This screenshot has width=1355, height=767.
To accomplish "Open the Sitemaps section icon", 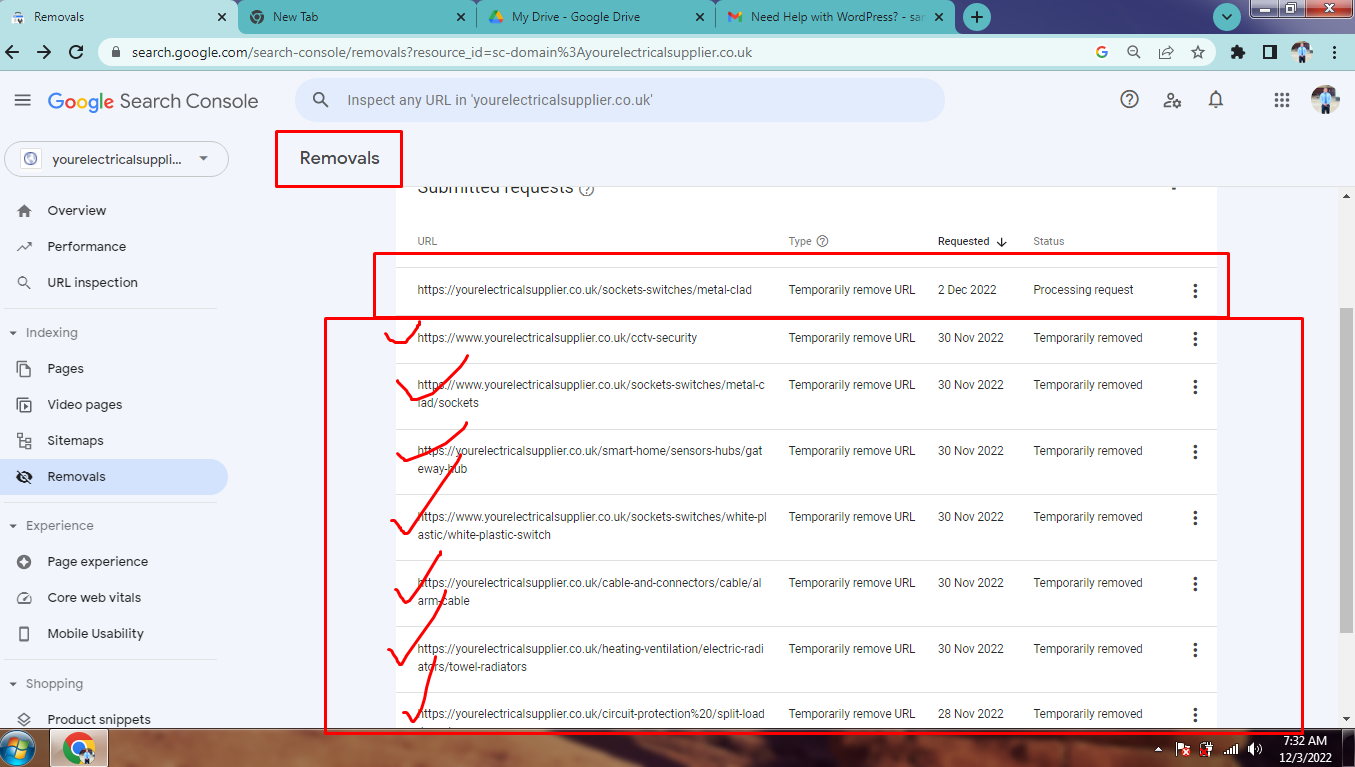I will pyautogui.click(x=24, y=440).
